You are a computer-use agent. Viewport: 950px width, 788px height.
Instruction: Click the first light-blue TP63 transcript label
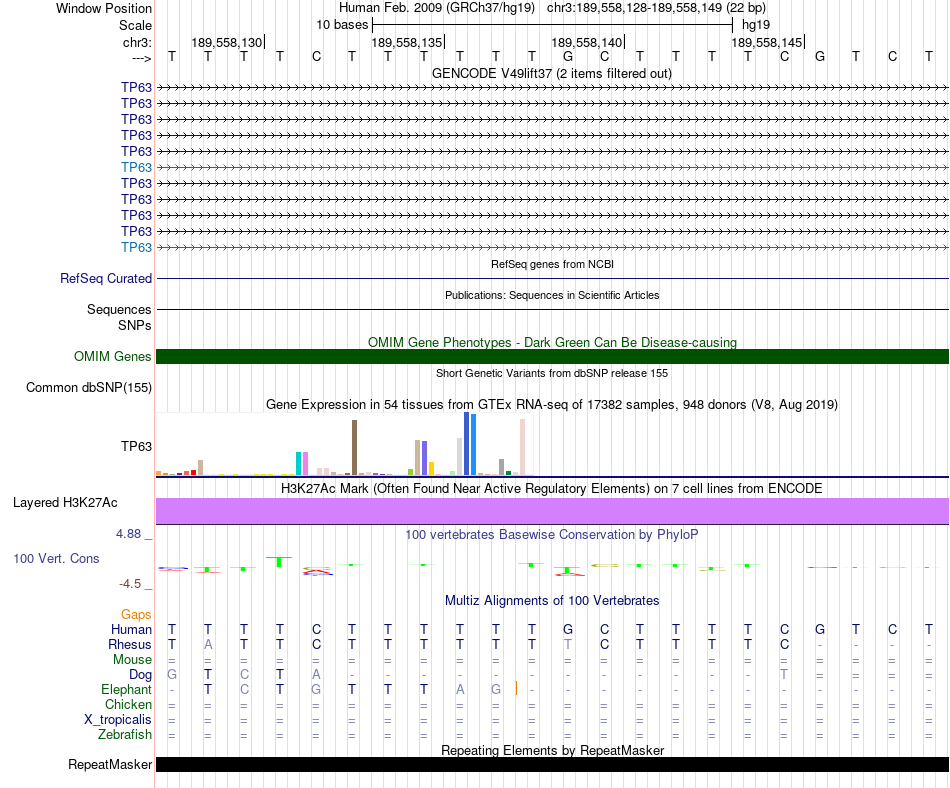coord(136,167)
